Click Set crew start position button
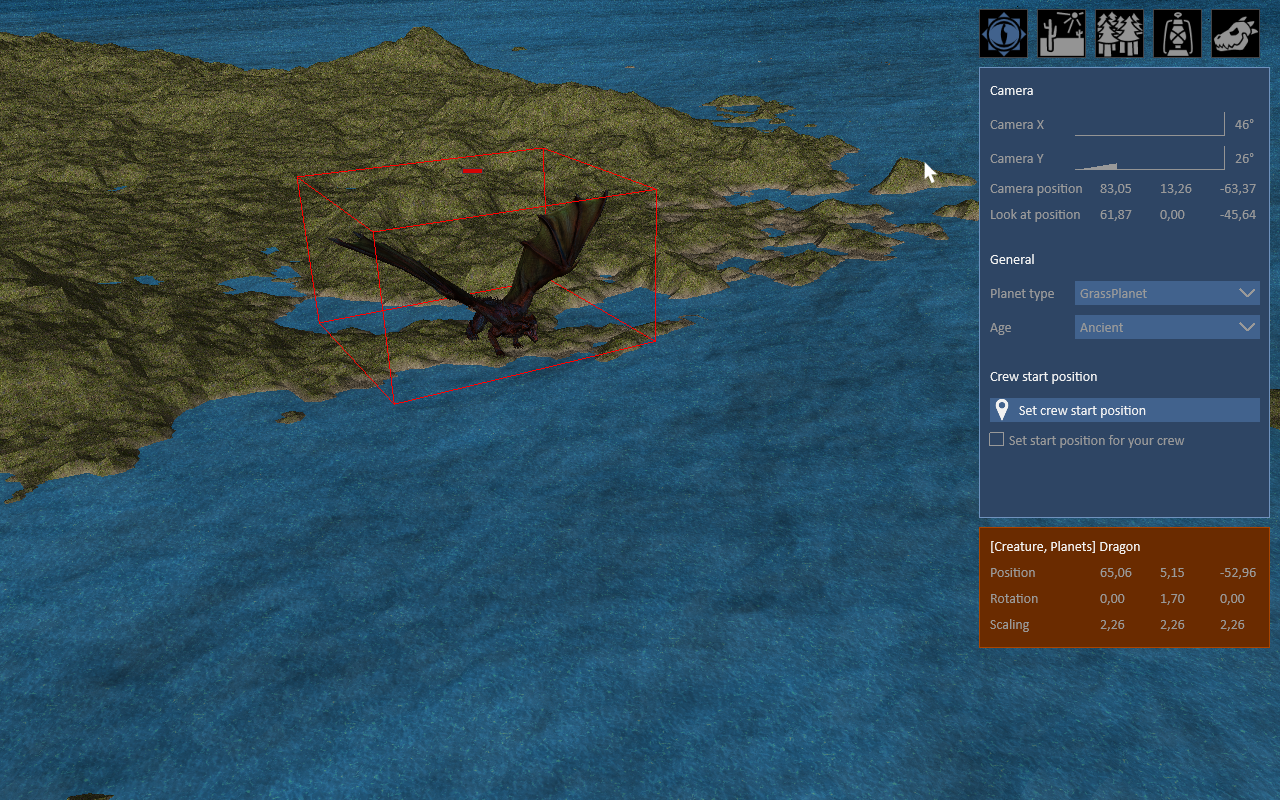Screen dimensions: 1280x800 (1125, 410)
